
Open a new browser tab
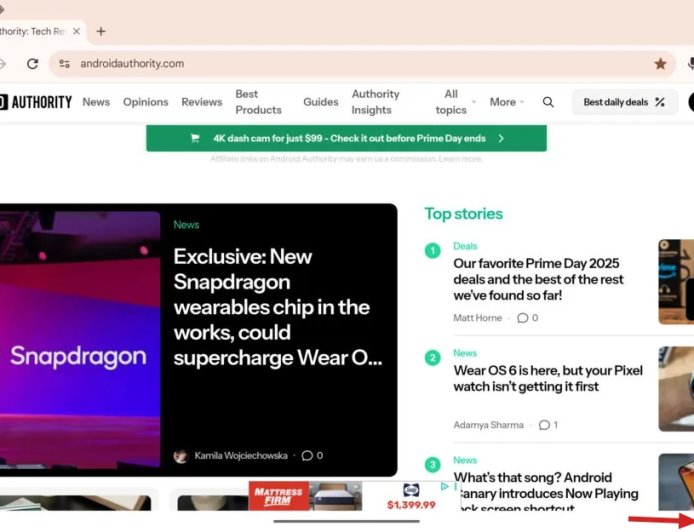coord(101,31)
